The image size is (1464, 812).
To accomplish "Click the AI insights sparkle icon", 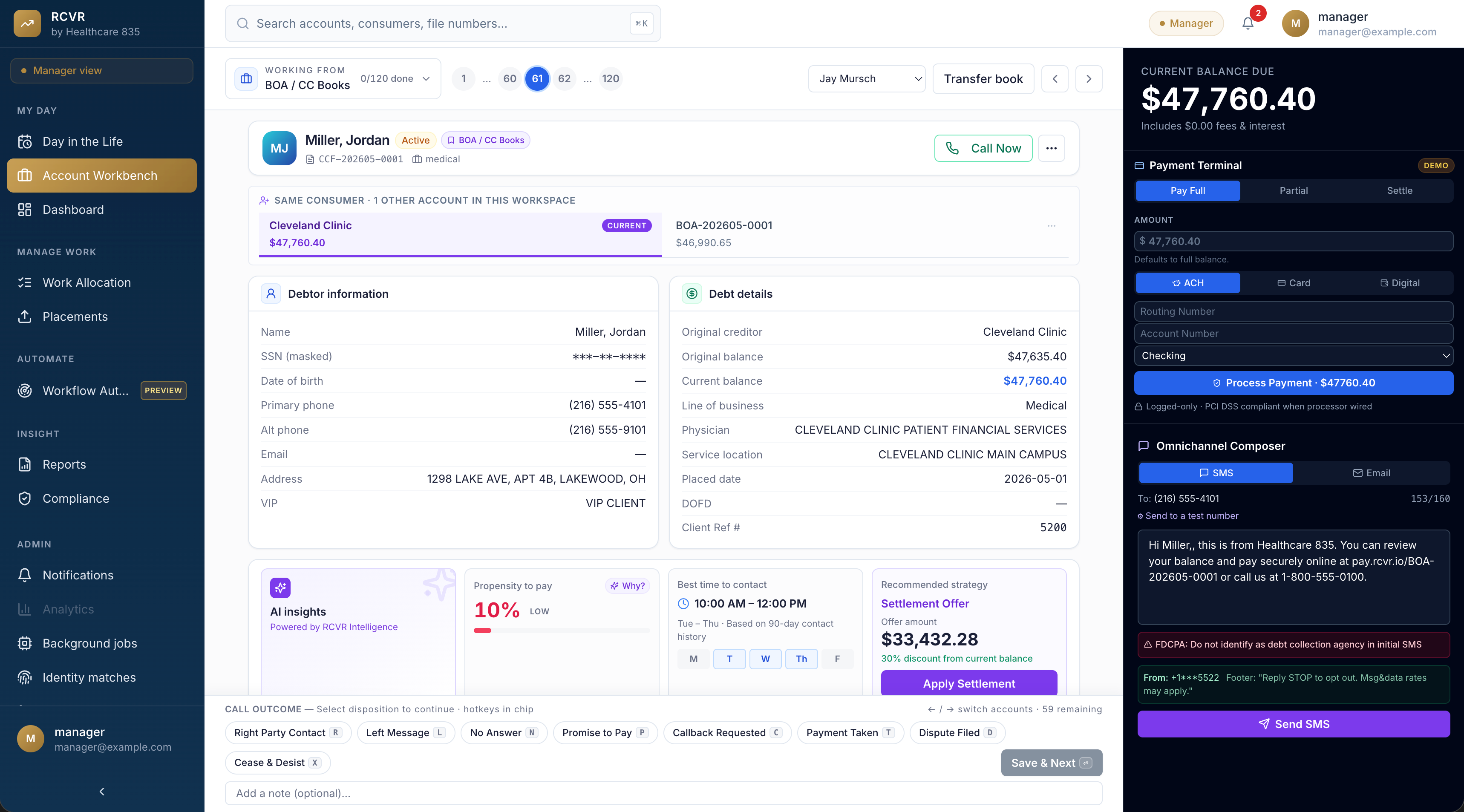I will pos(280,587).
